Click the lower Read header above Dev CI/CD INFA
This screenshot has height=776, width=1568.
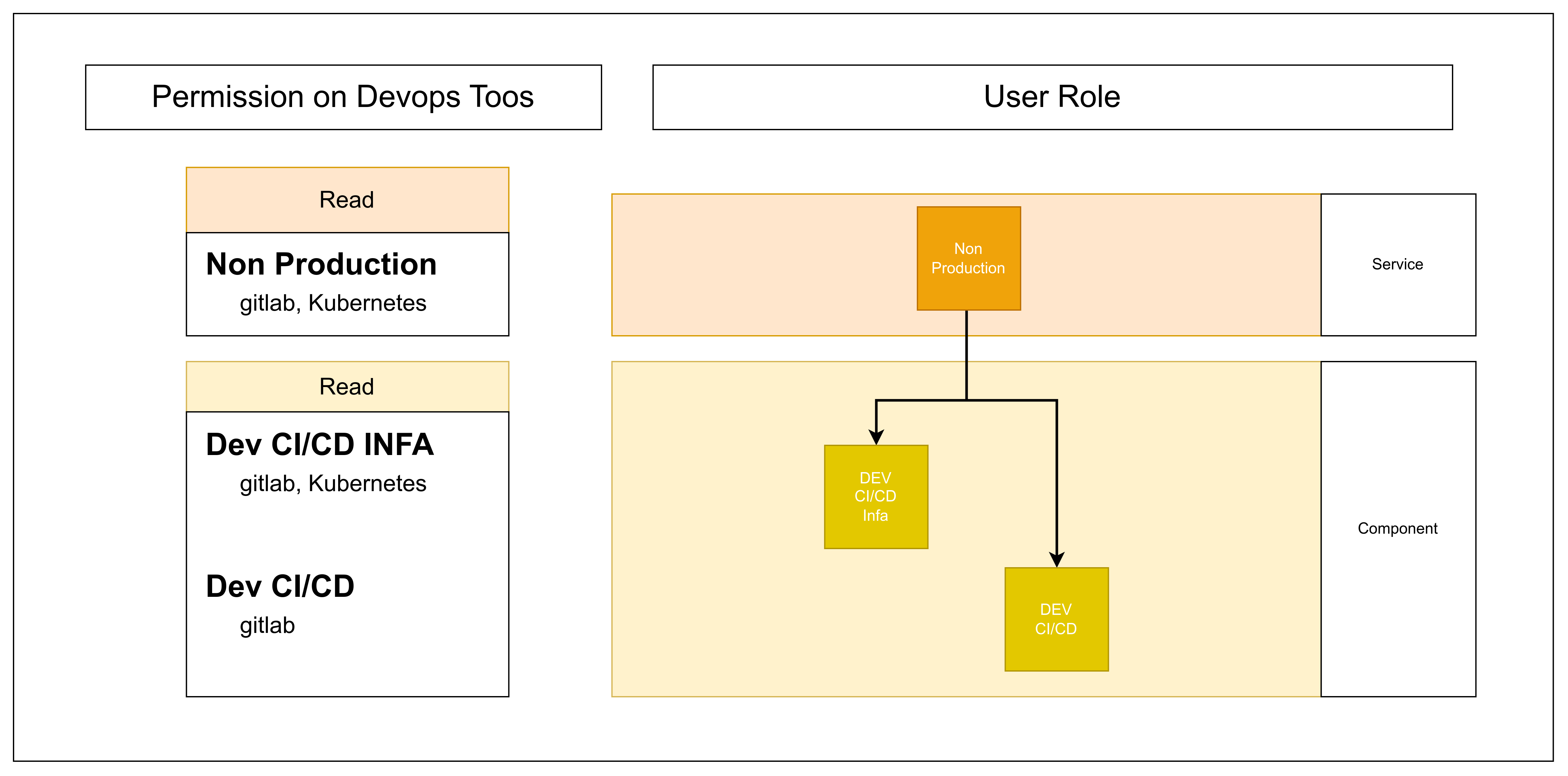(348, 386)
